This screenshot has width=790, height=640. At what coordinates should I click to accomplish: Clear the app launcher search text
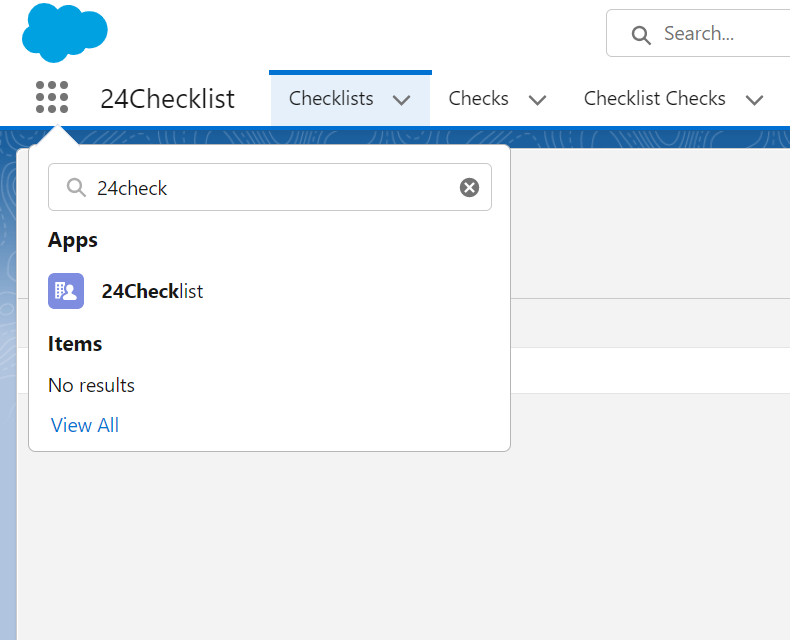point(469,187)
